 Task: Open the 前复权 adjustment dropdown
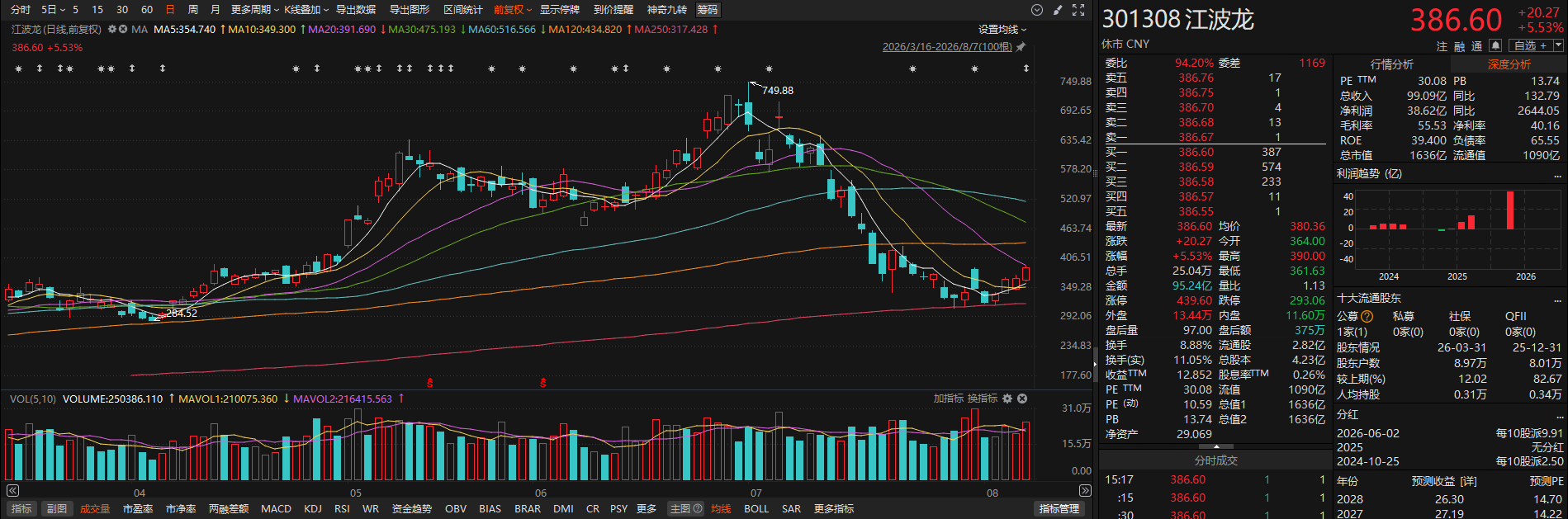513,10
